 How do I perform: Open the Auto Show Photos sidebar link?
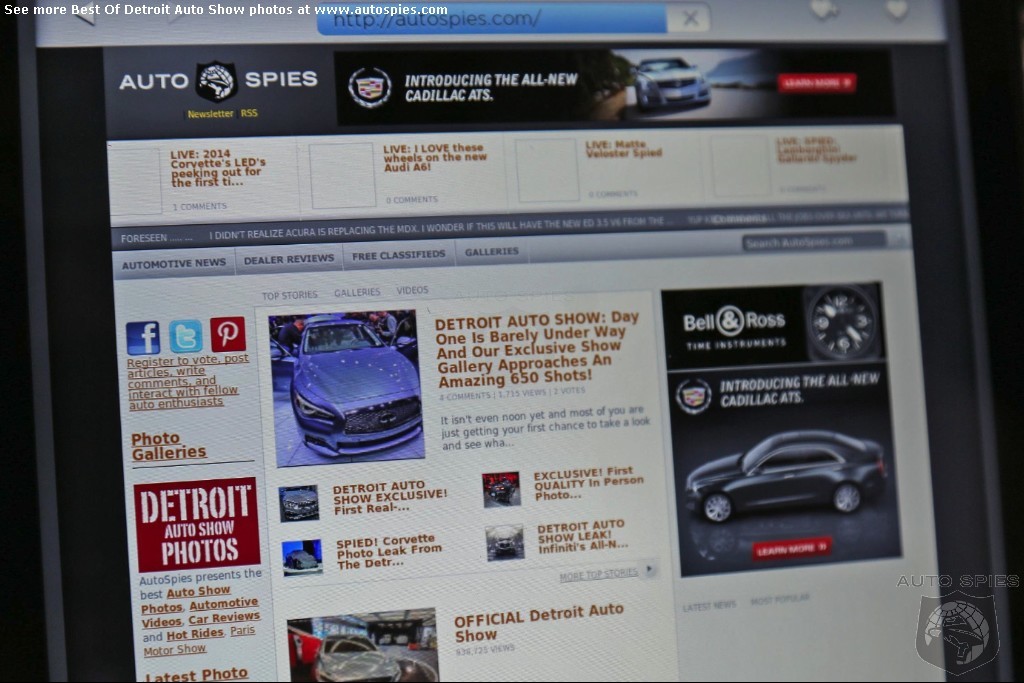(x=186, y=600)
